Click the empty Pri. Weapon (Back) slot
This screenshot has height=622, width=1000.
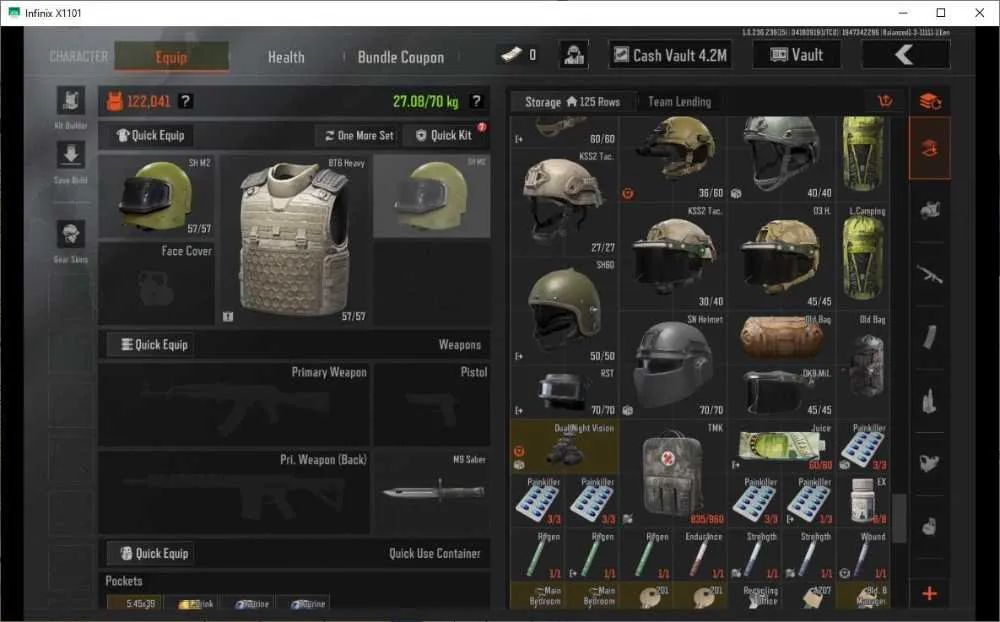(234, 491)
